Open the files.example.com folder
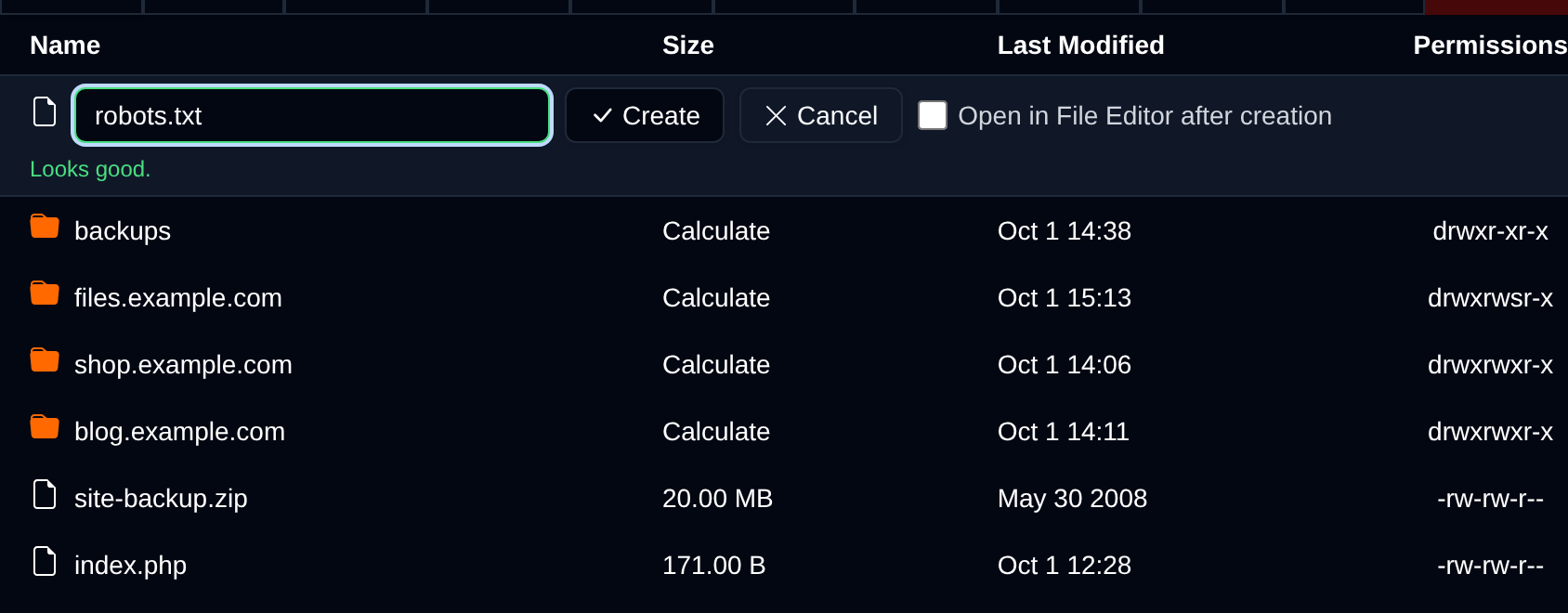 click(x=178, y=298)
